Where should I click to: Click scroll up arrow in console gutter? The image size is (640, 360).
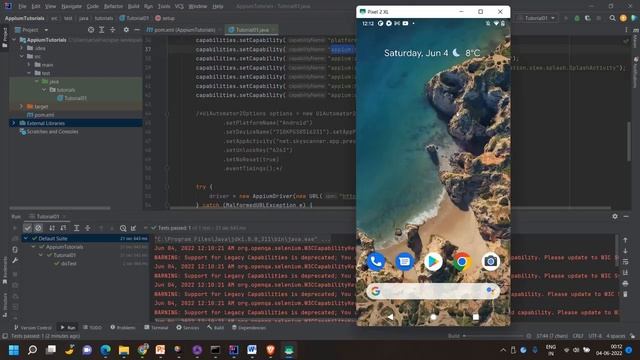tap(625, 240)
